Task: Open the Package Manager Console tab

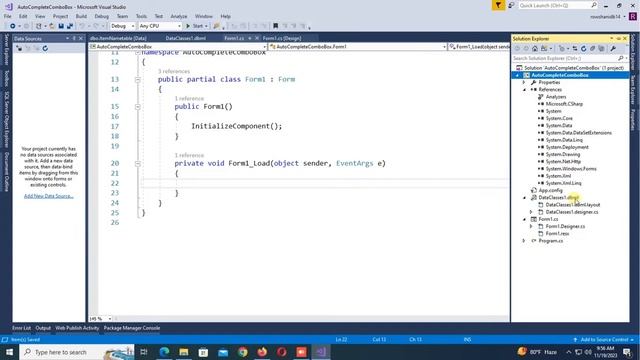Action: tap(132, 328)
